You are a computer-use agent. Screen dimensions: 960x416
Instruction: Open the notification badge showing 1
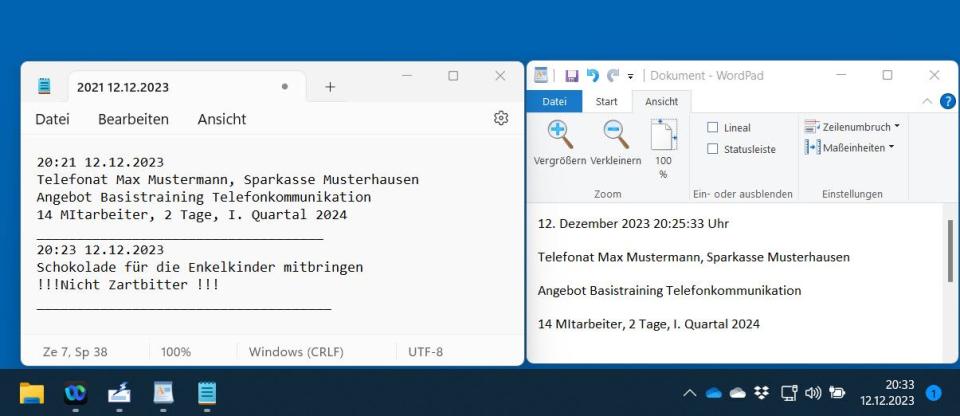[933, 393]
